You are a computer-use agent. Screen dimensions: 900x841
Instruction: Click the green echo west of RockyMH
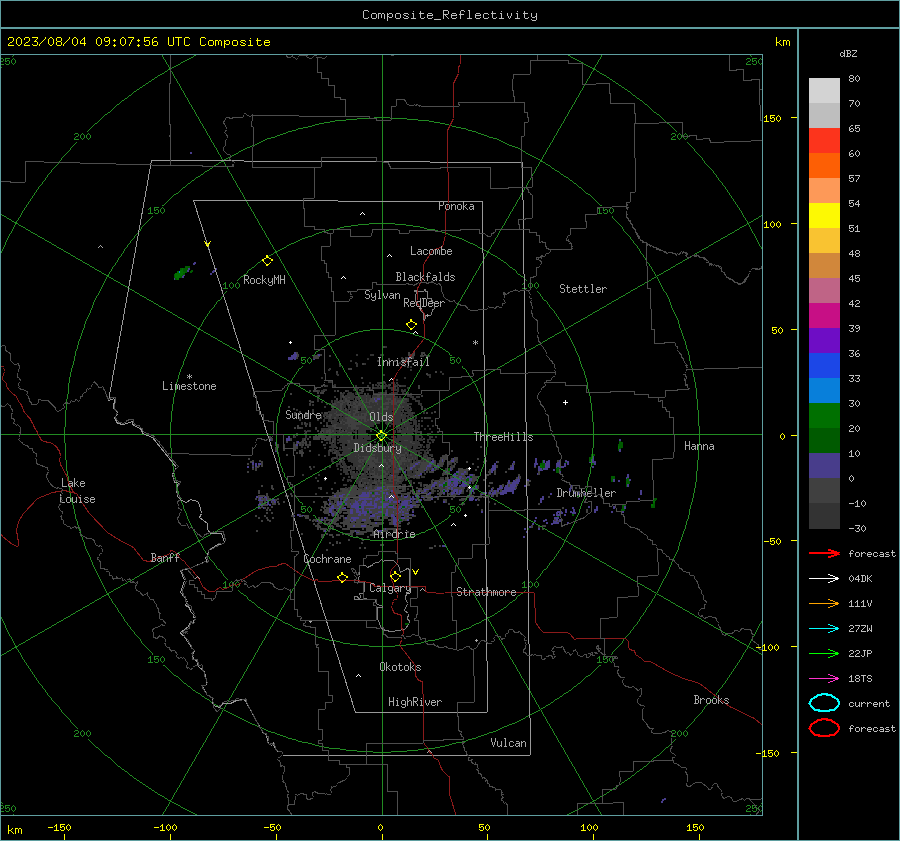tap(182, 272)
